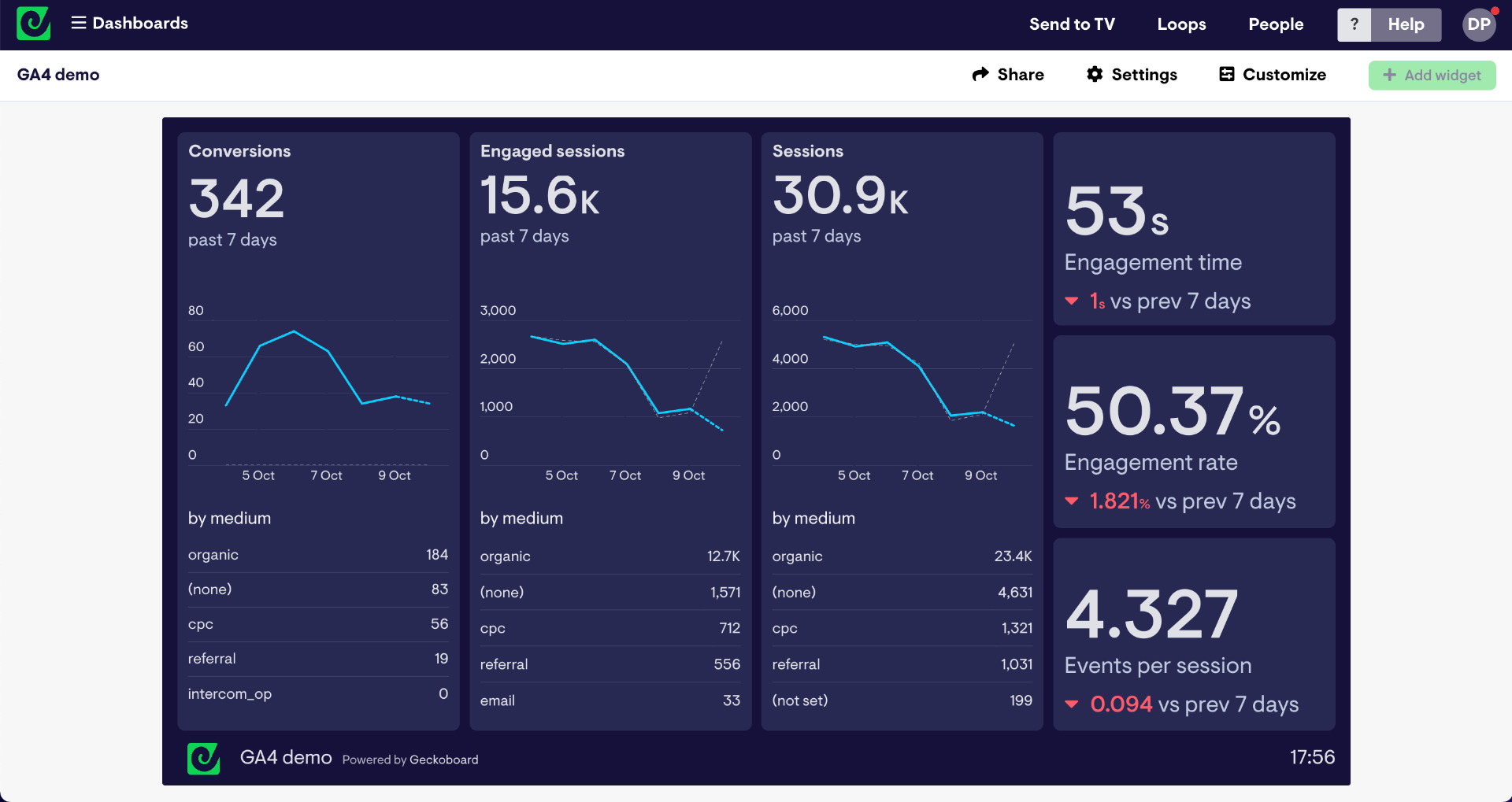The height and width of the screenshot is (802, 1512).
Task: Open the Loops section from the top bar
Action: 1181,24
